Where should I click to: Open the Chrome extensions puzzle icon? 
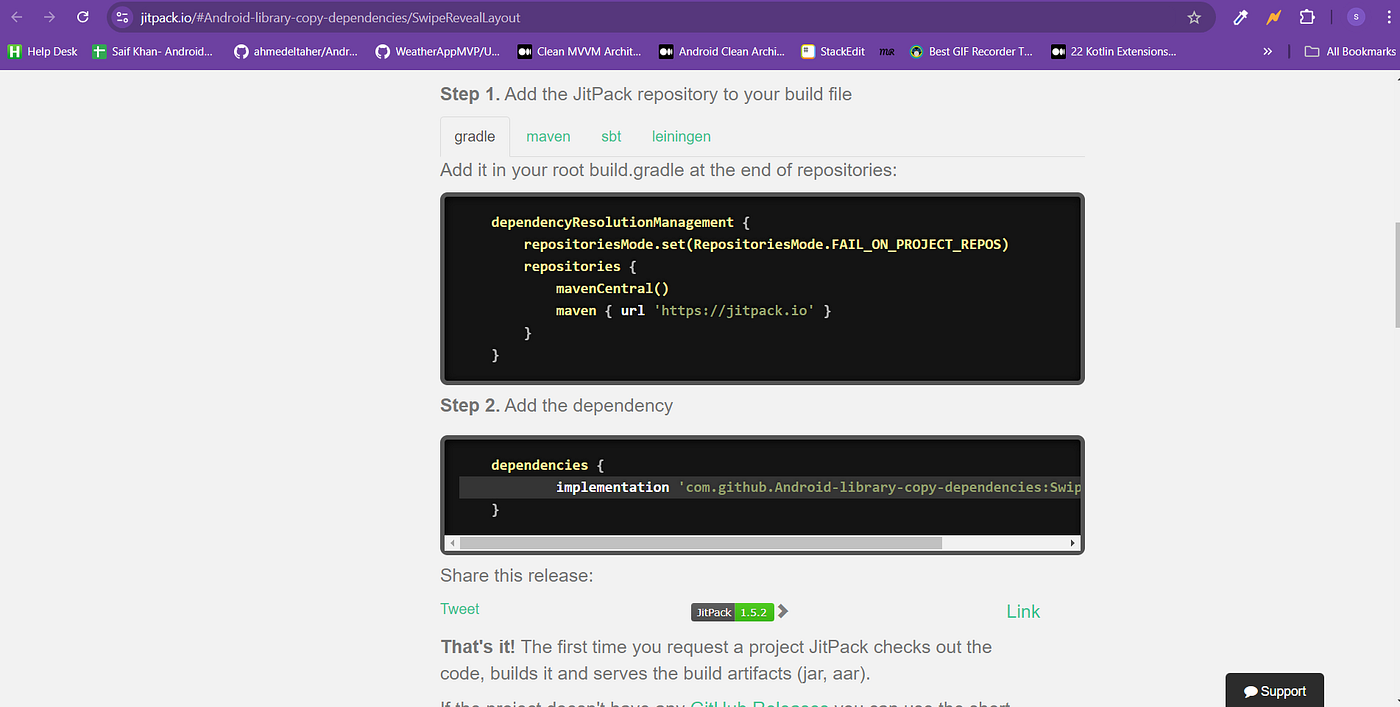pyautogui.click(x=1307, y=17)
